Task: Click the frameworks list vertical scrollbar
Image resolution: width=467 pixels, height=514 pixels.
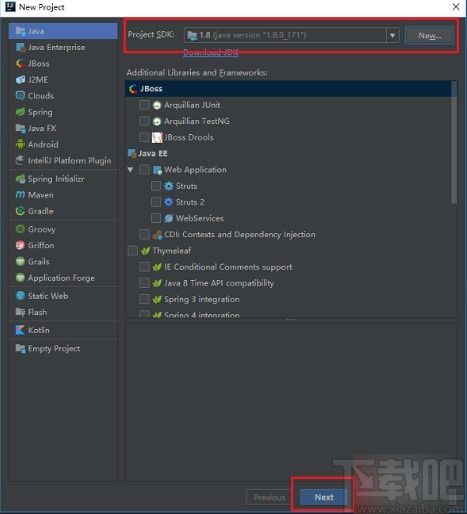Action: [x=454, y=143]
